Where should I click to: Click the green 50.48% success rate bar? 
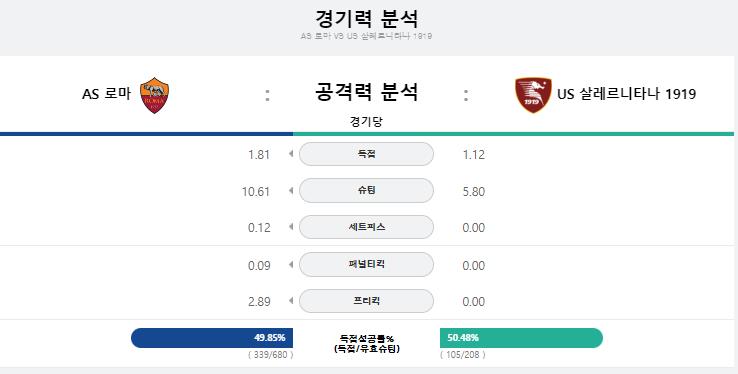[x=521, y=338]
